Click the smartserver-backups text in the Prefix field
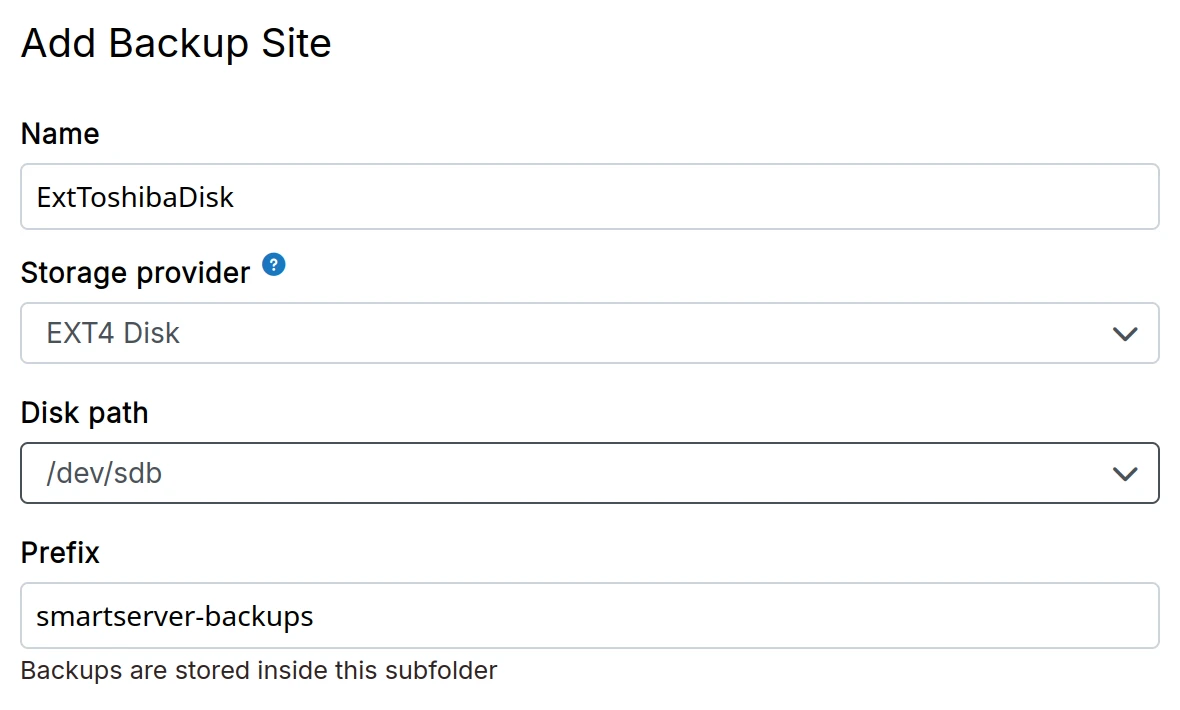Viewport: 1180px width, 710px height. tap(175, 616)
